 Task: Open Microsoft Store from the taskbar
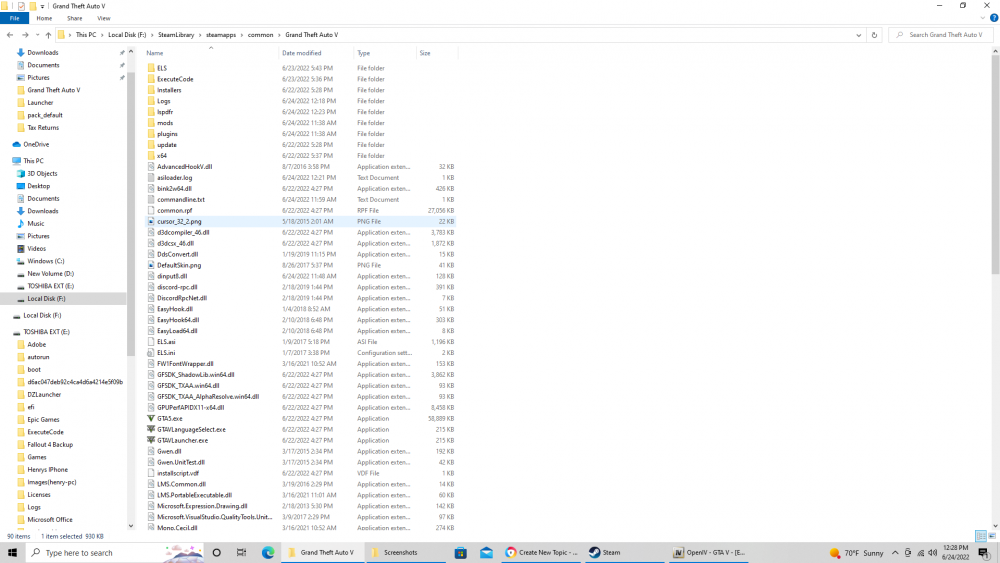(x=460, y=553)
